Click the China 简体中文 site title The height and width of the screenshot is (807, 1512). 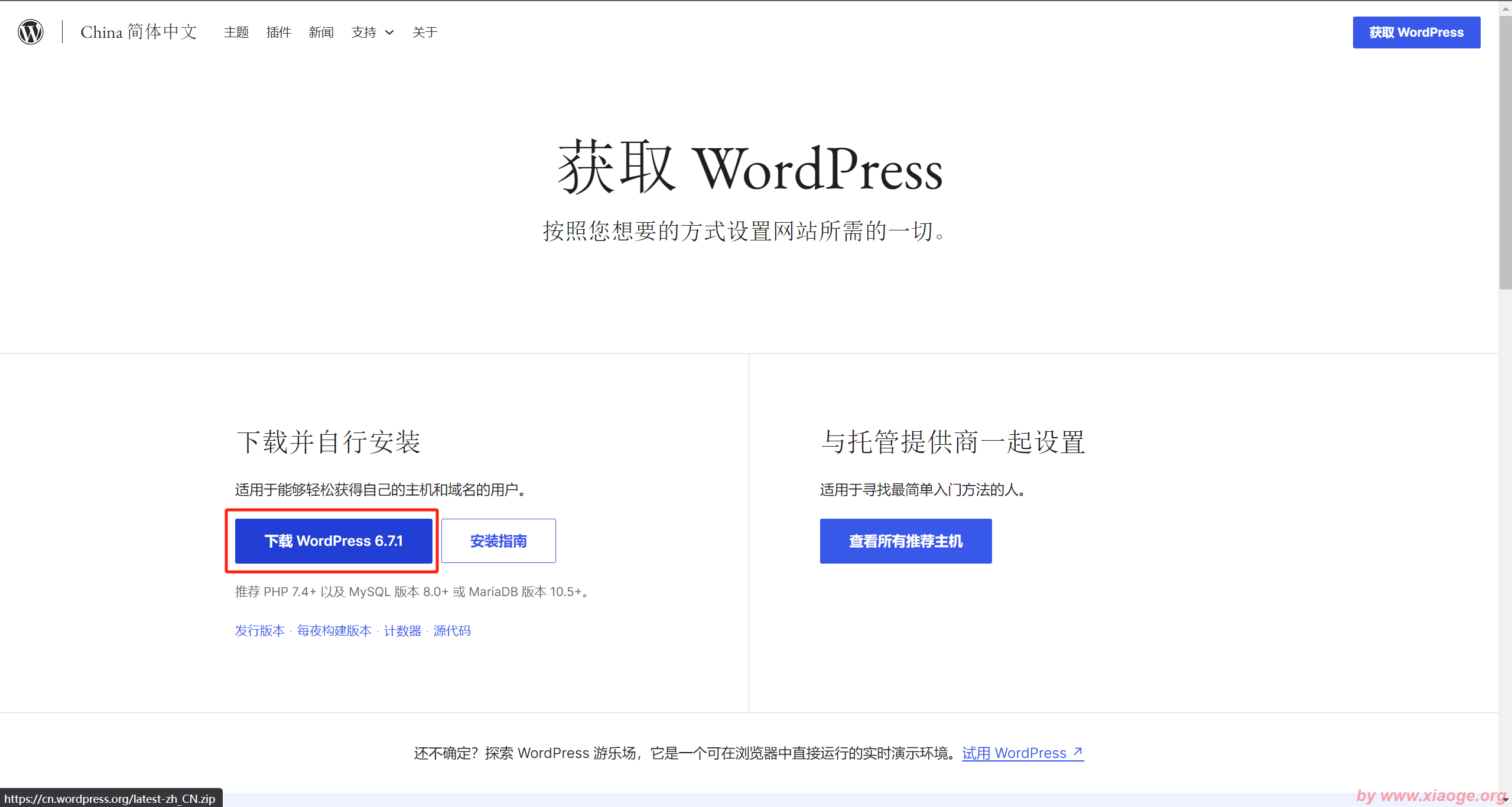(x=139, y=32)
